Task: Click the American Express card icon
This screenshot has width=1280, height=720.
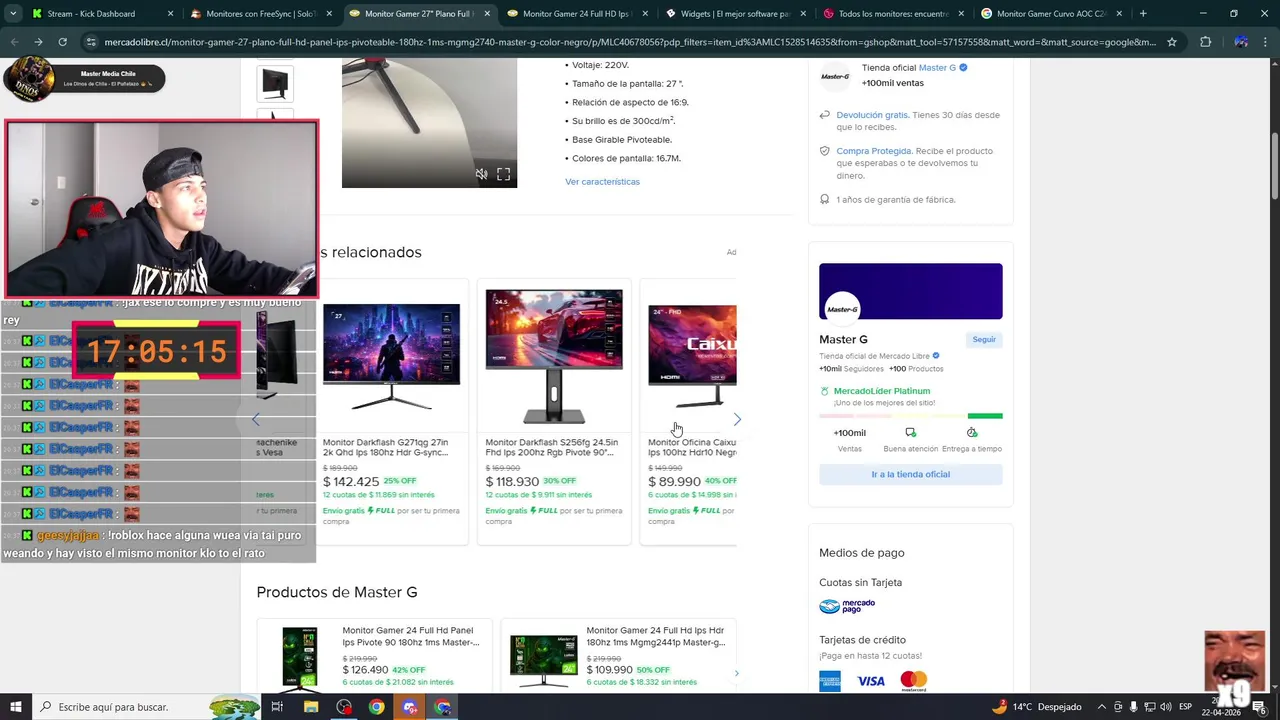Action: point(829,681)
